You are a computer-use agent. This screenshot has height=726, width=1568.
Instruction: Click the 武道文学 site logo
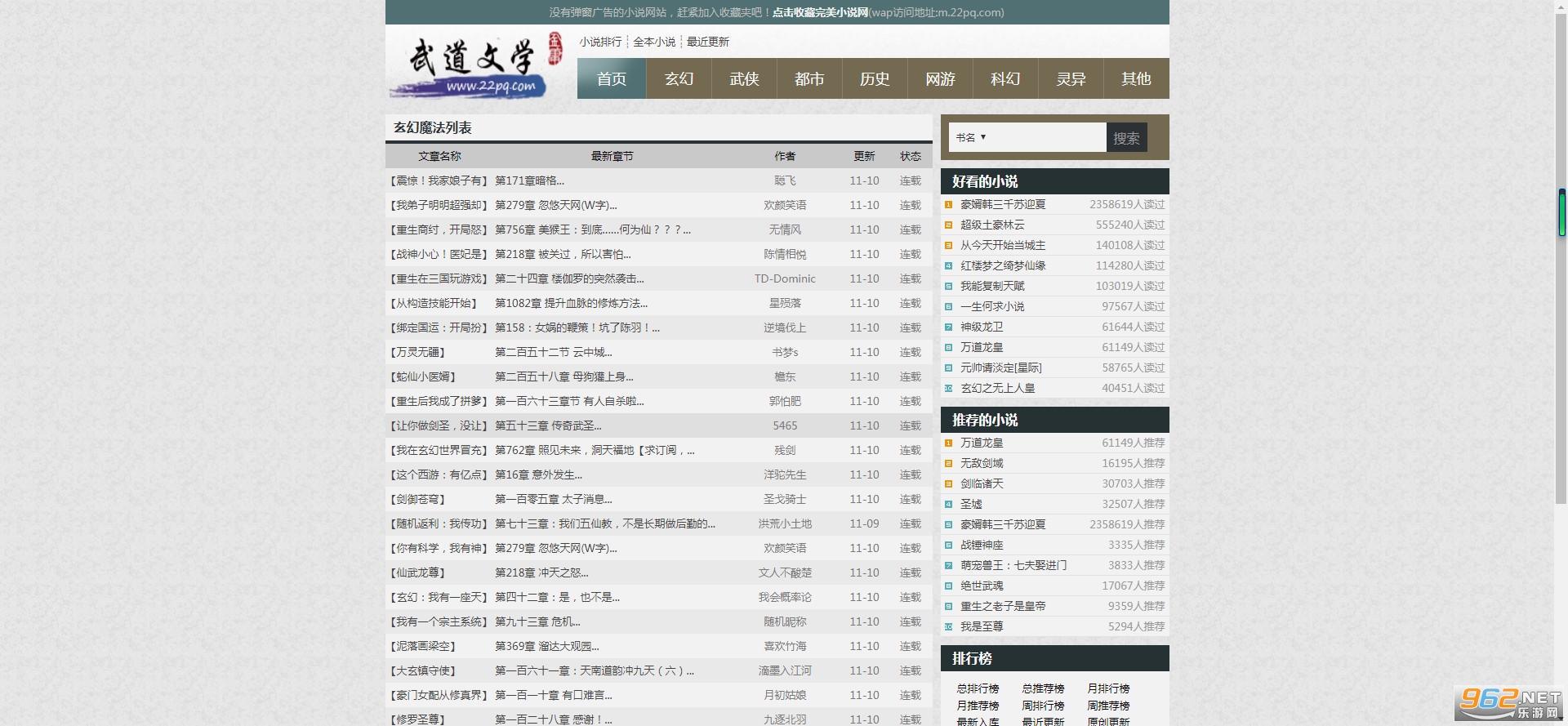(x=475, y=65)
